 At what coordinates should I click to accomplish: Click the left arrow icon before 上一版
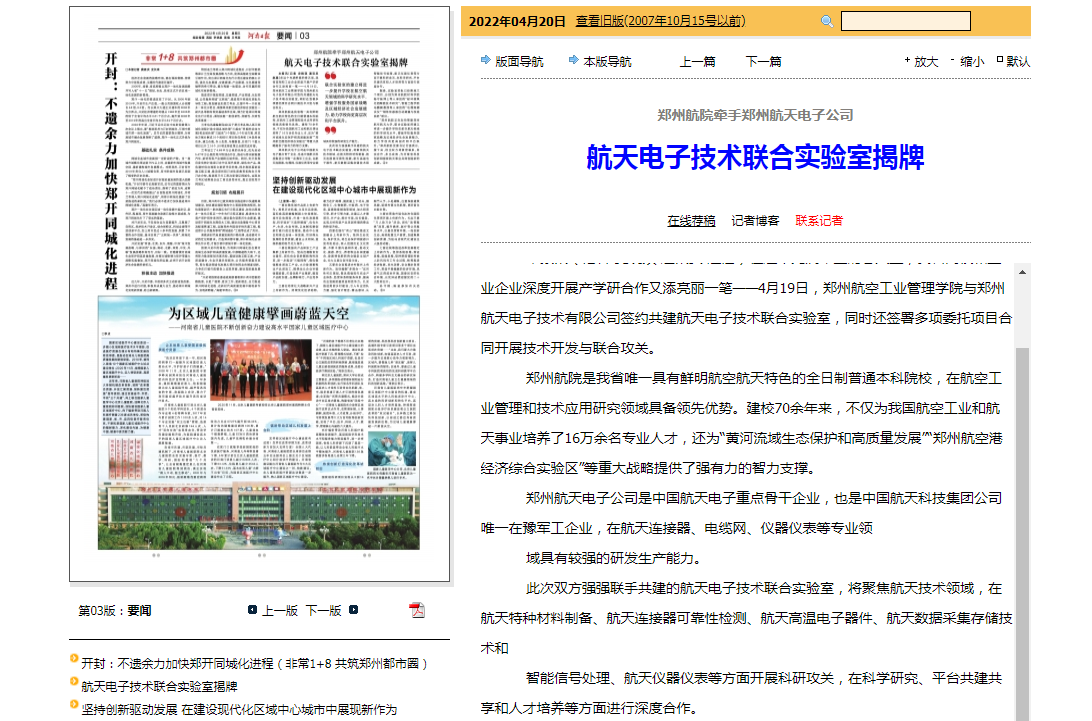[x=252, y=610]
